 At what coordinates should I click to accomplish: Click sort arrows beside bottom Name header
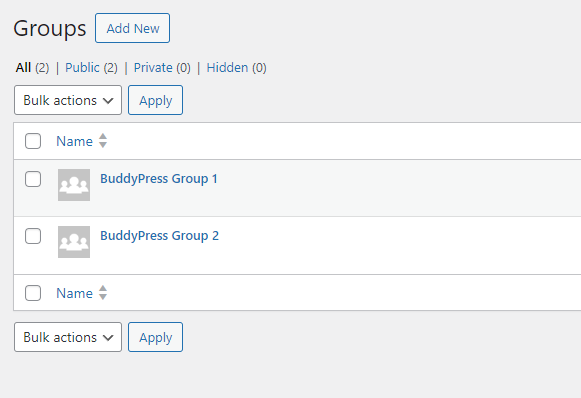103,293
